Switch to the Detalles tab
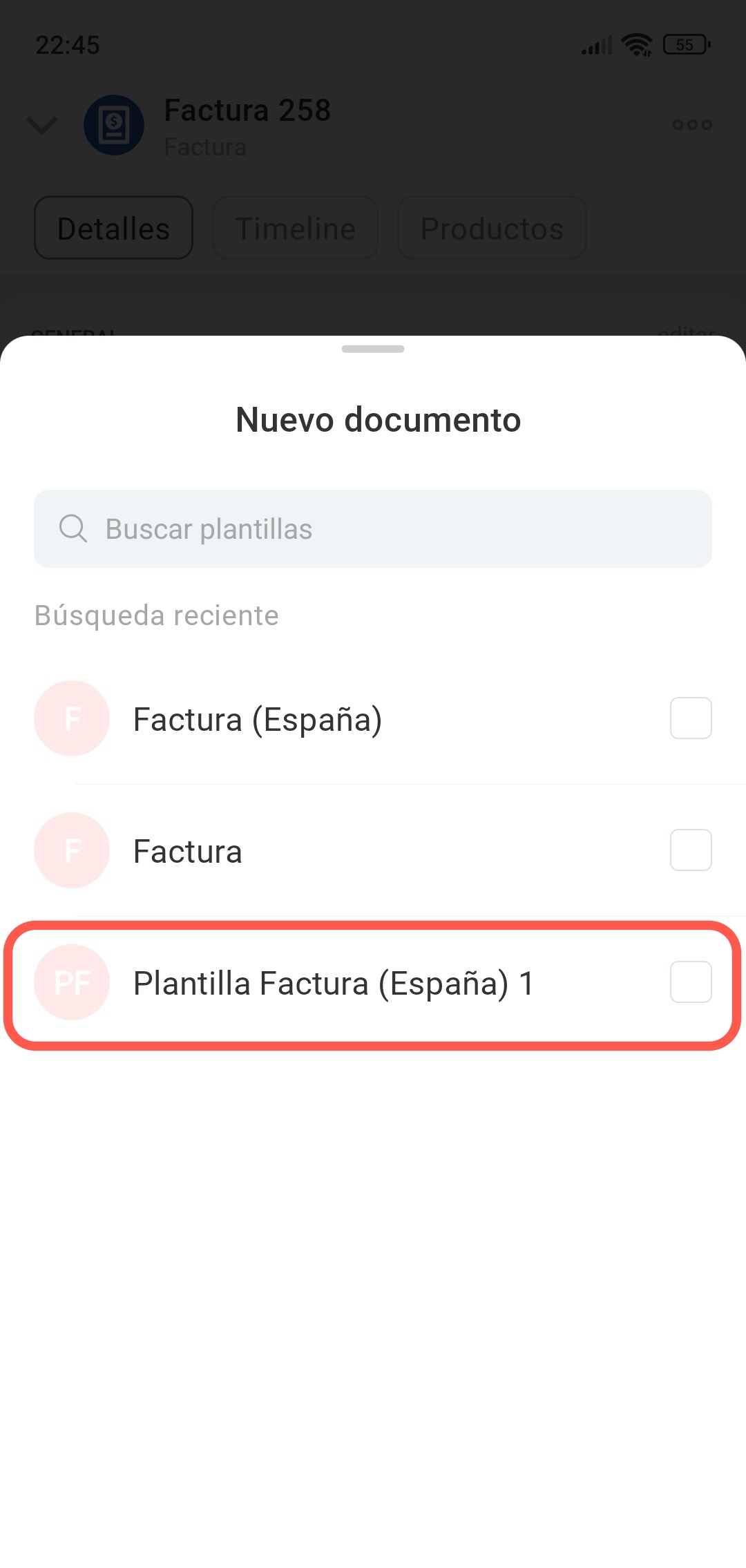Viewport: 746px width, 1568px height. click(113, 228)
